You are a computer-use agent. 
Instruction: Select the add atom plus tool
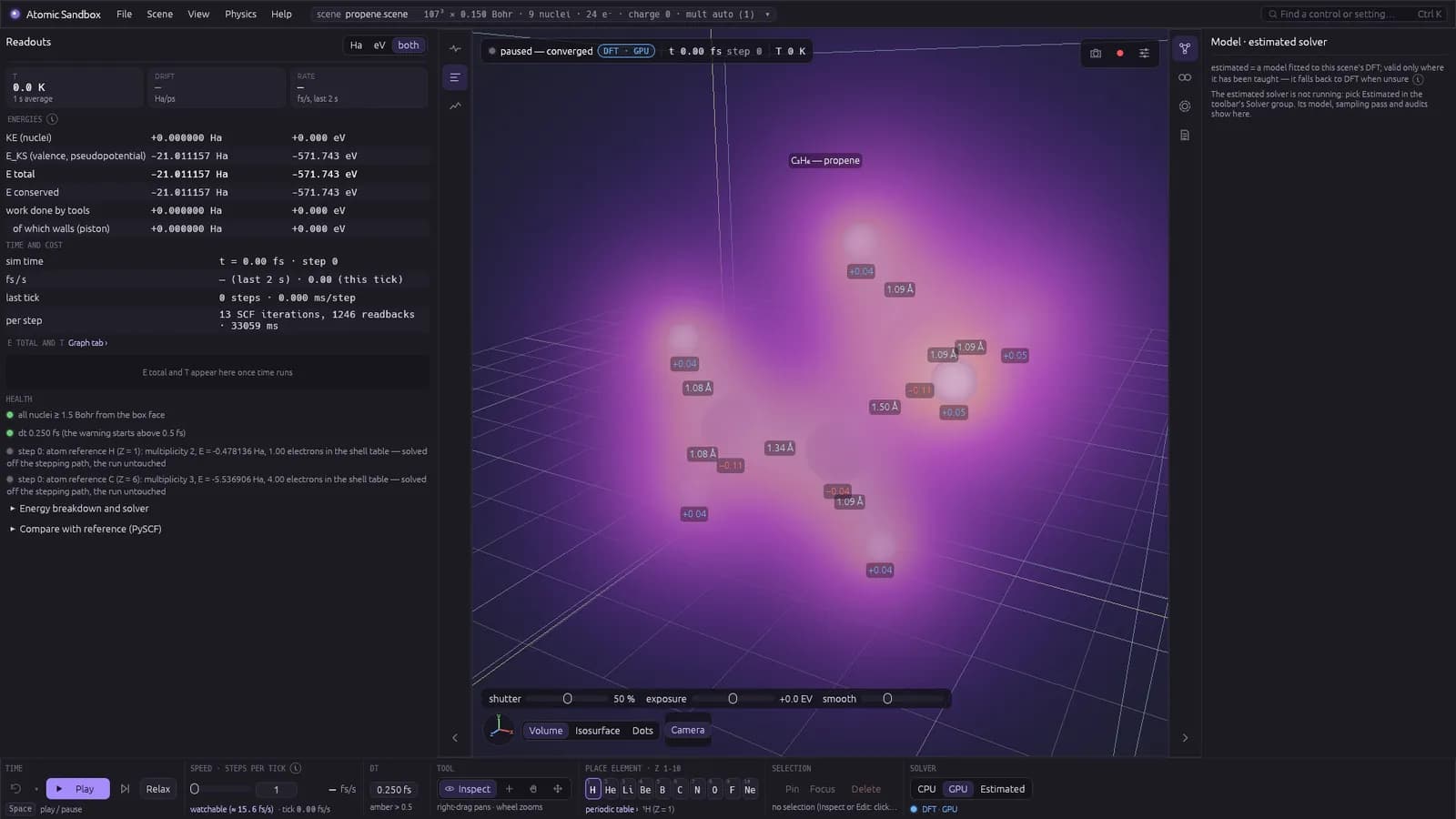[509, 789]
